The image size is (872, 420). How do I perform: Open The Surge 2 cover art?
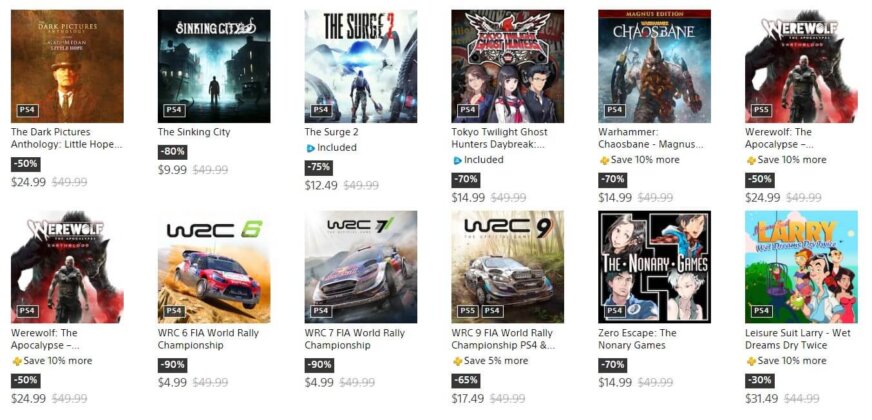pyautogui.click(x=361, y=66)
